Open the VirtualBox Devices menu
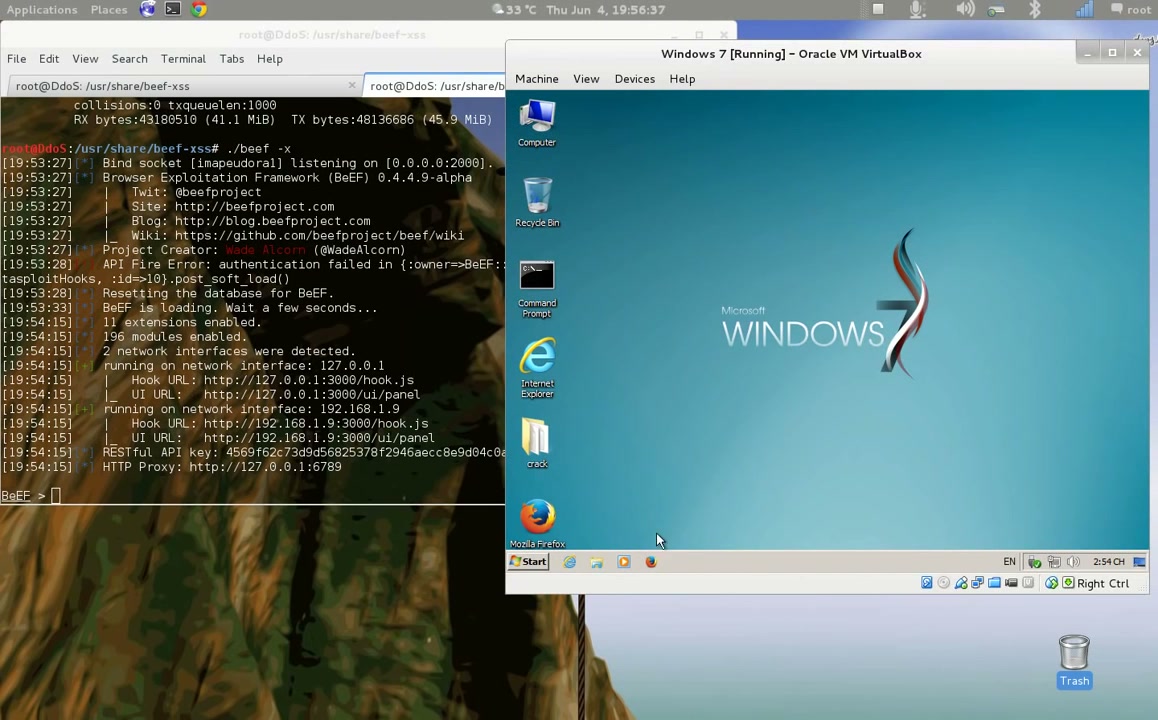1158x720 pixels. (x=634, y=79)
